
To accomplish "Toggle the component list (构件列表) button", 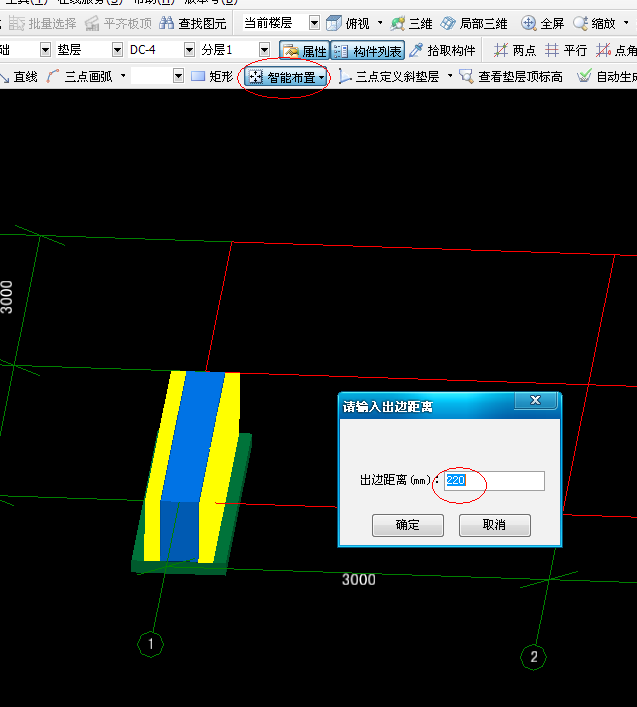I will 367,50.
